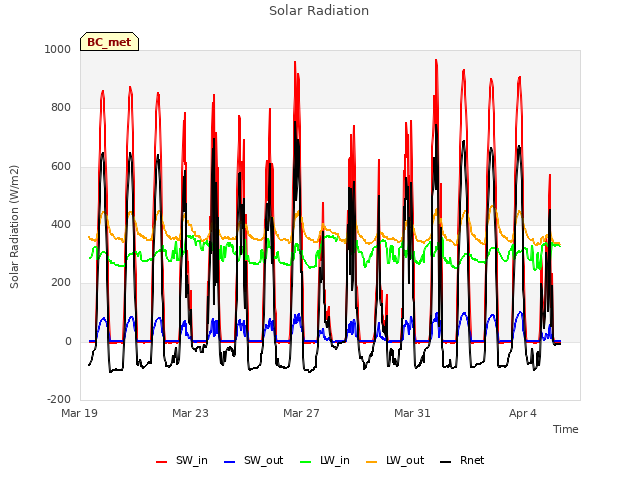640x480 pixels.
Task: Click the Apr 4 x-axis tick
Action: 523,413
